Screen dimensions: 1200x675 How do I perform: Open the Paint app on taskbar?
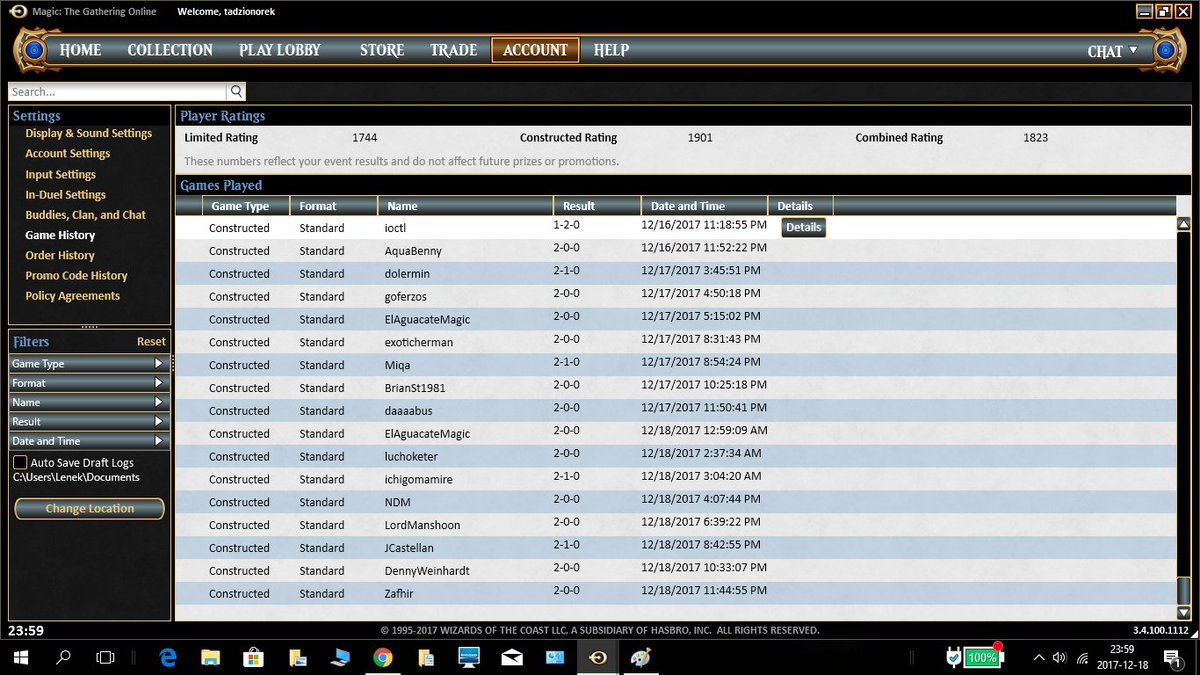[640, 657]
